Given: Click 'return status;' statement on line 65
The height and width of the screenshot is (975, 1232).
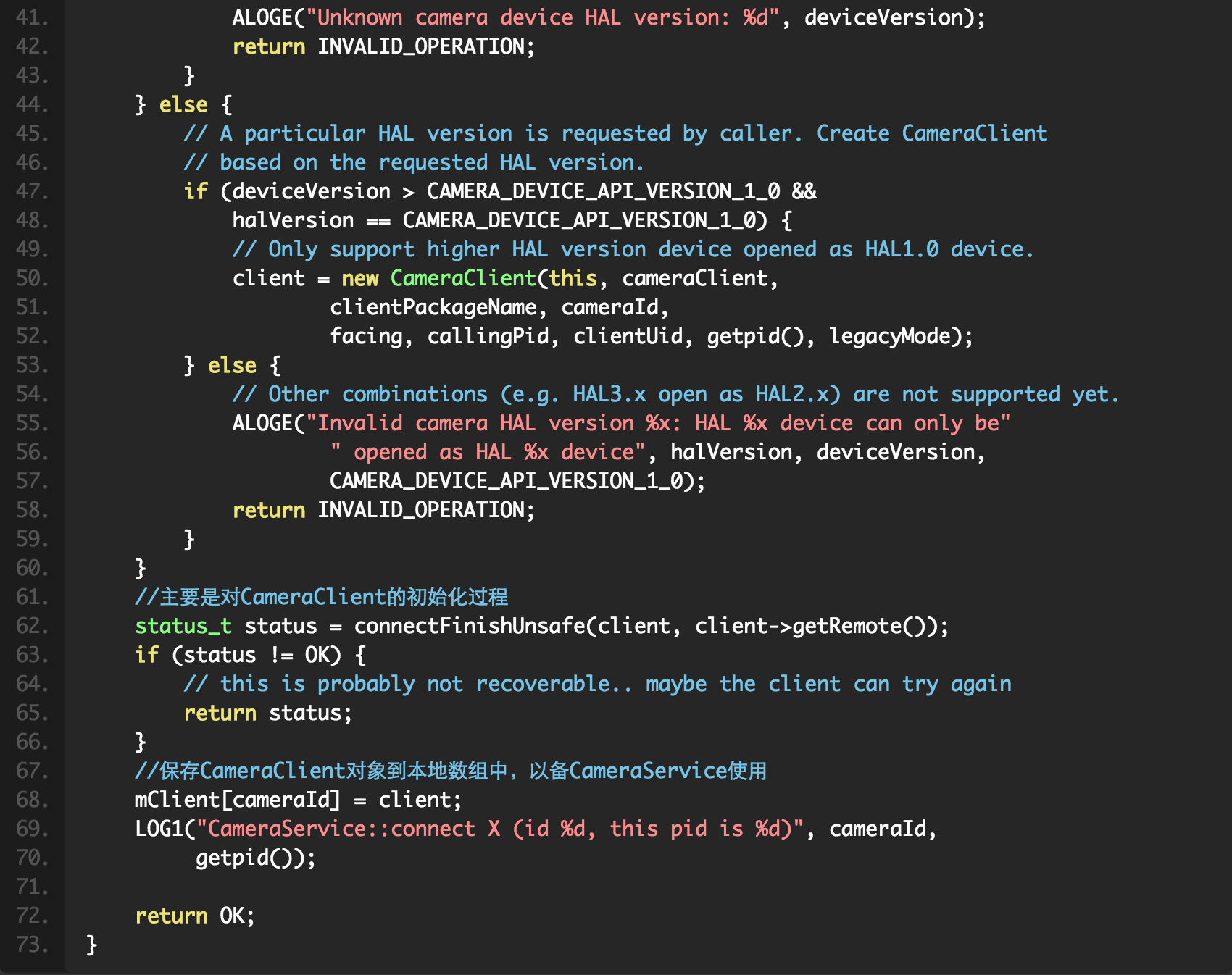Looking at the screenshot, I should [268, 713].
